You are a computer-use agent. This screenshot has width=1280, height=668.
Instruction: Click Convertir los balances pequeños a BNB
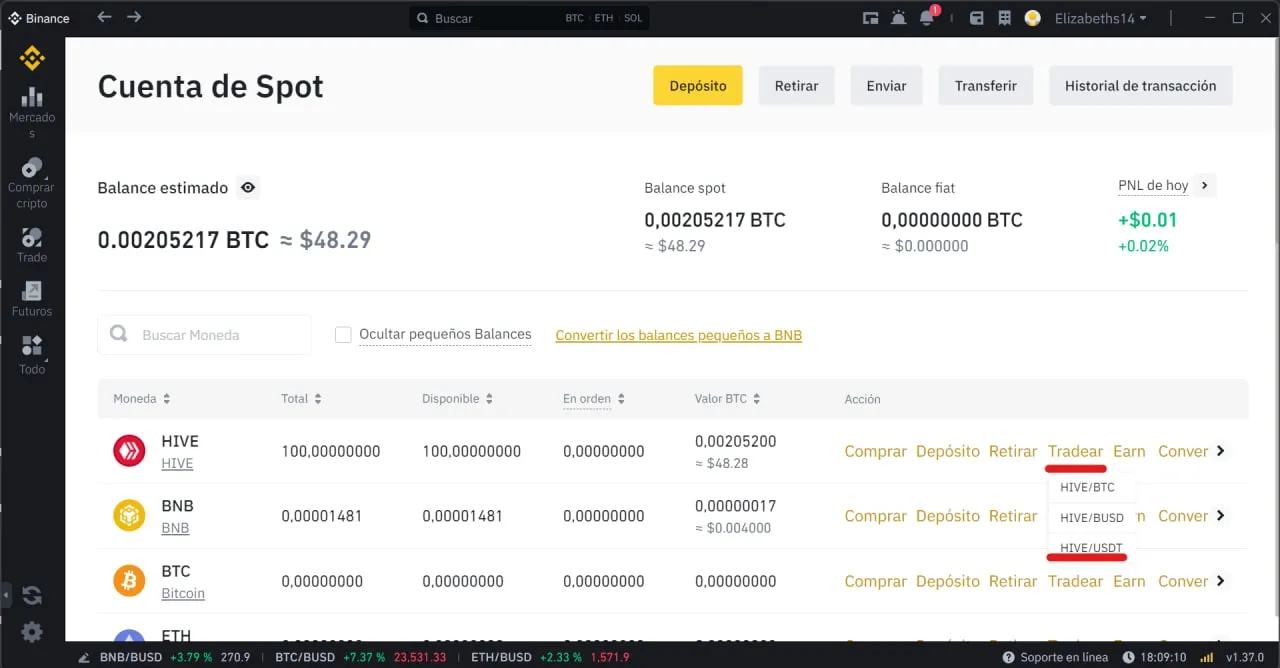coord(679,335)
